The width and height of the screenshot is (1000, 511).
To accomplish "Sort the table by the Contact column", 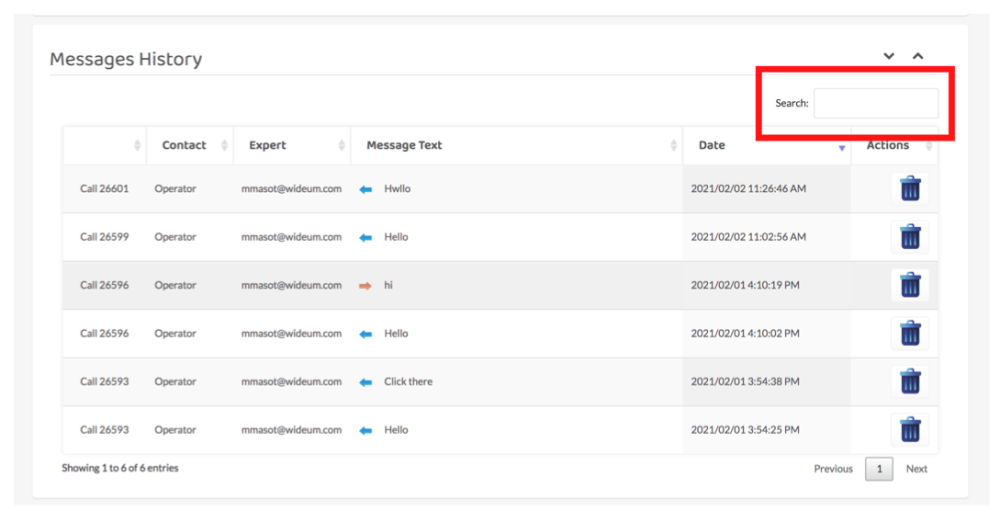I will click(x=184, y=145).
